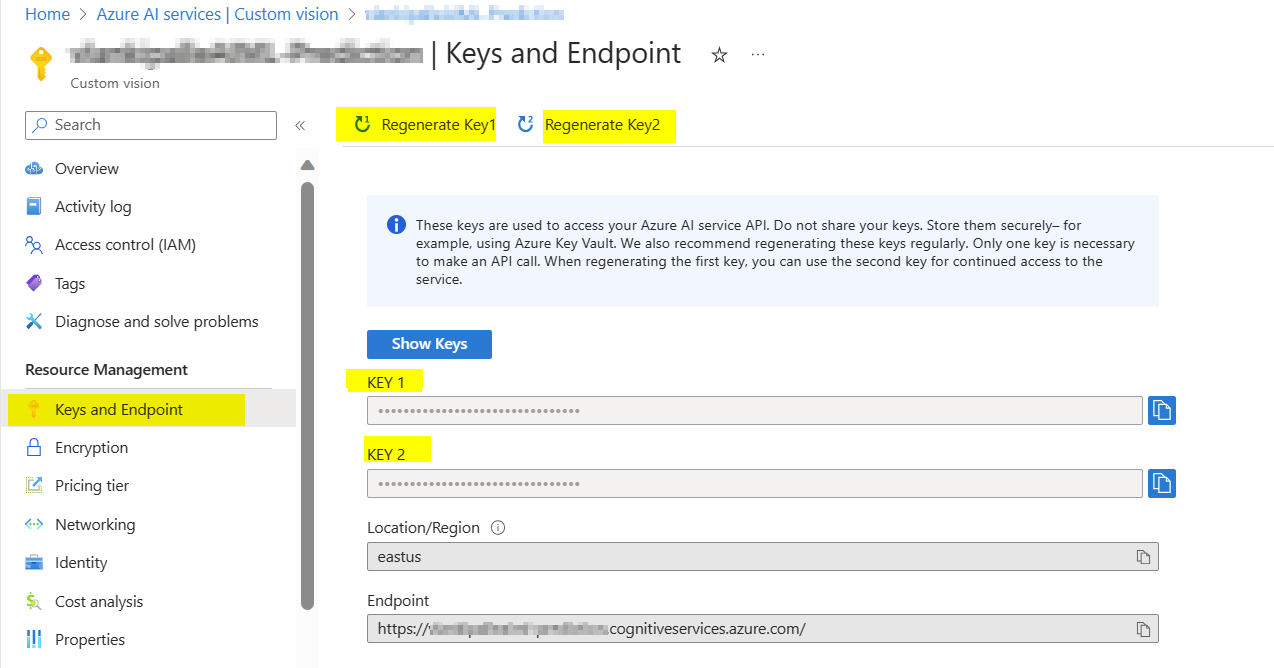Open Cost analysis page
This screenshot has width=1274, height=668.
(x=99, y=602)
